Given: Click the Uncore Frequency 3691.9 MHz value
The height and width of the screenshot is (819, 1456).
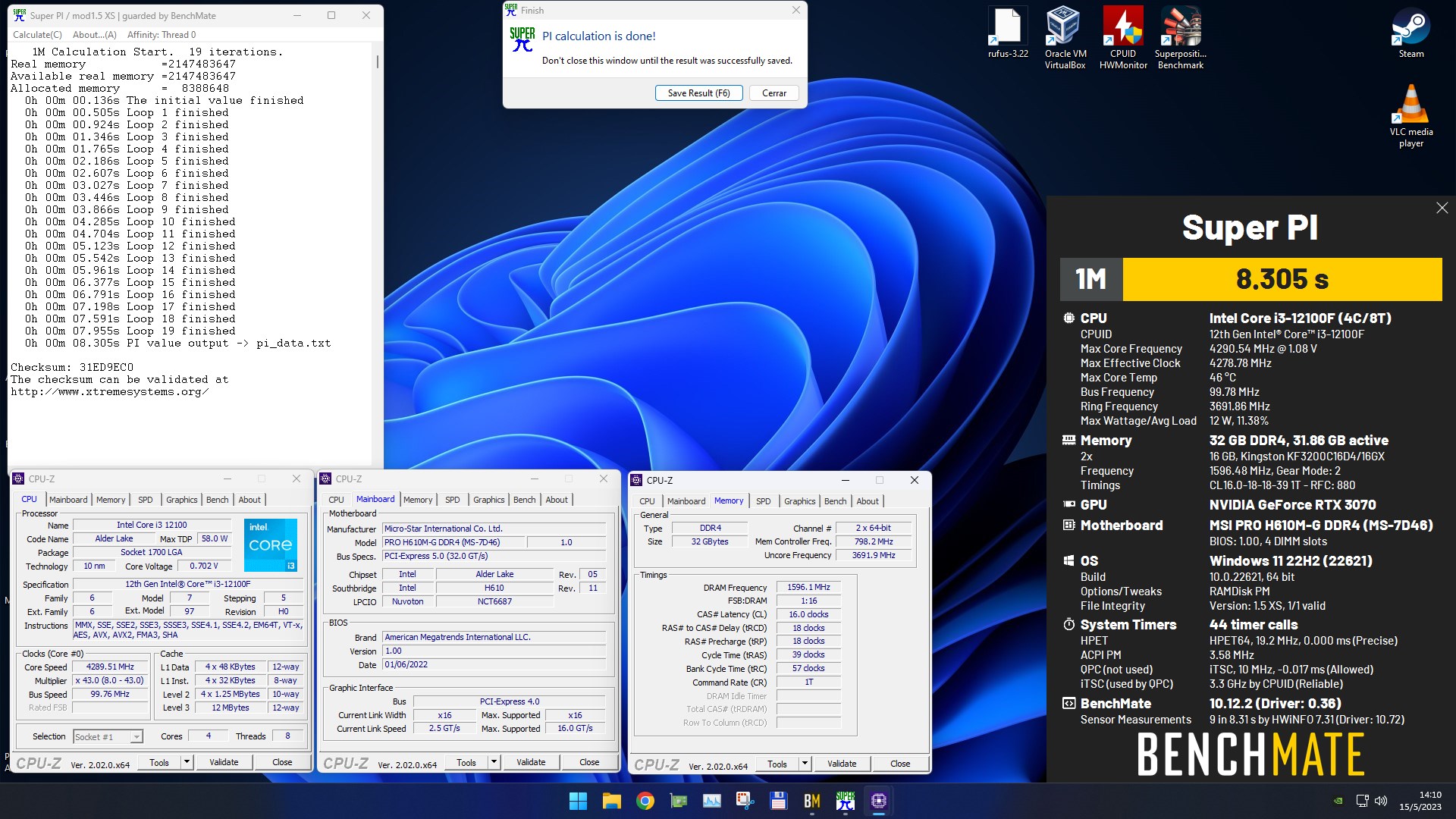Looking at the screenshot, I should click(x=874, y=555).
